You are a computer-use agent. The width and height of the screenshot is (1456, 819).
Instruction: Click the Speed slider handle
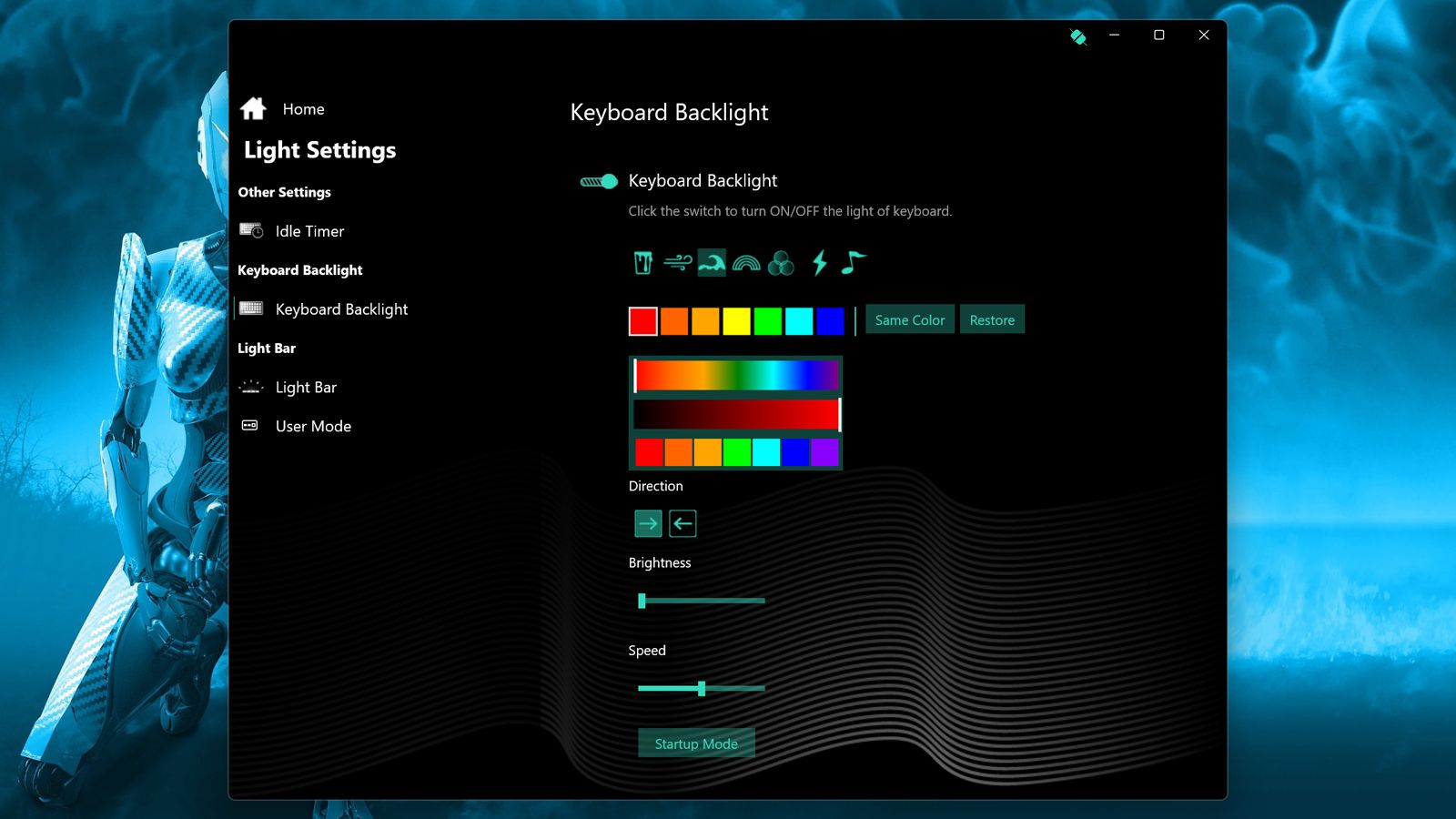pyautogui.click(x=702, y=689)
